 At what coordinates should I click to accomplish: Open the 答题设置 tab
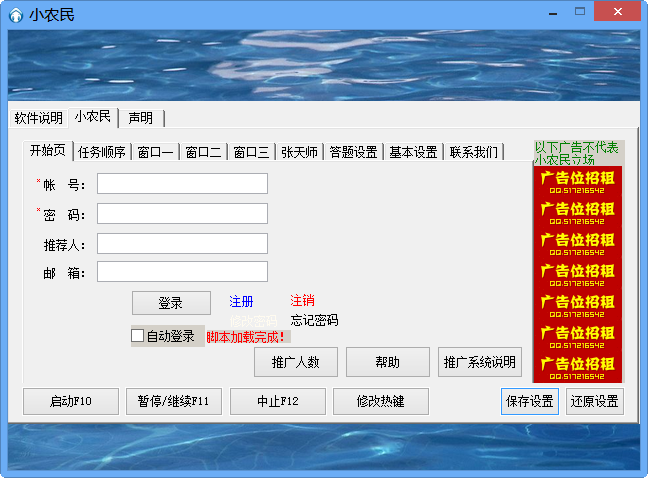click(353, 153)
